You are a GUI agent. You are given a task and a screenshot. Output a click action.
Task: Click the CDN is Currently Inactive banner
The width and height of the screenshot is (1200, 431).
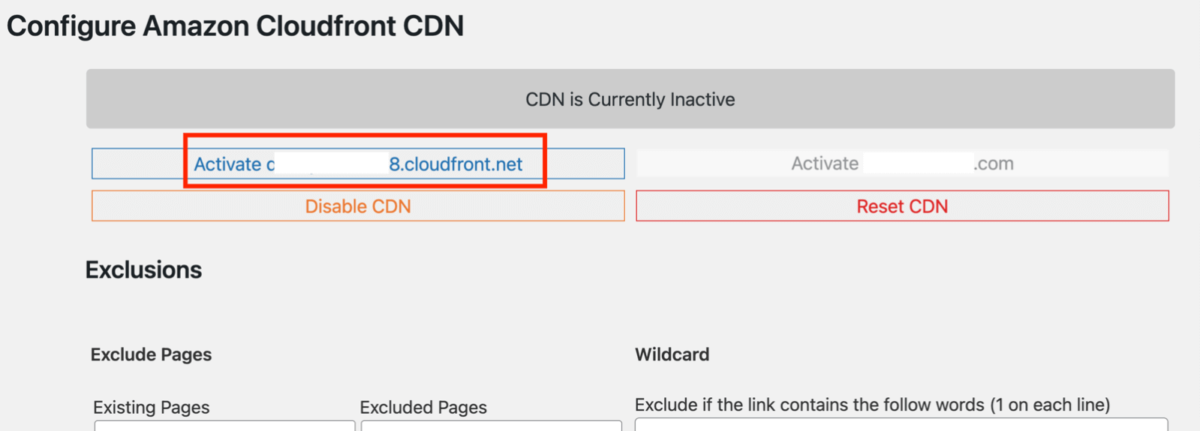pyautogui.click(x=630, y=99)
